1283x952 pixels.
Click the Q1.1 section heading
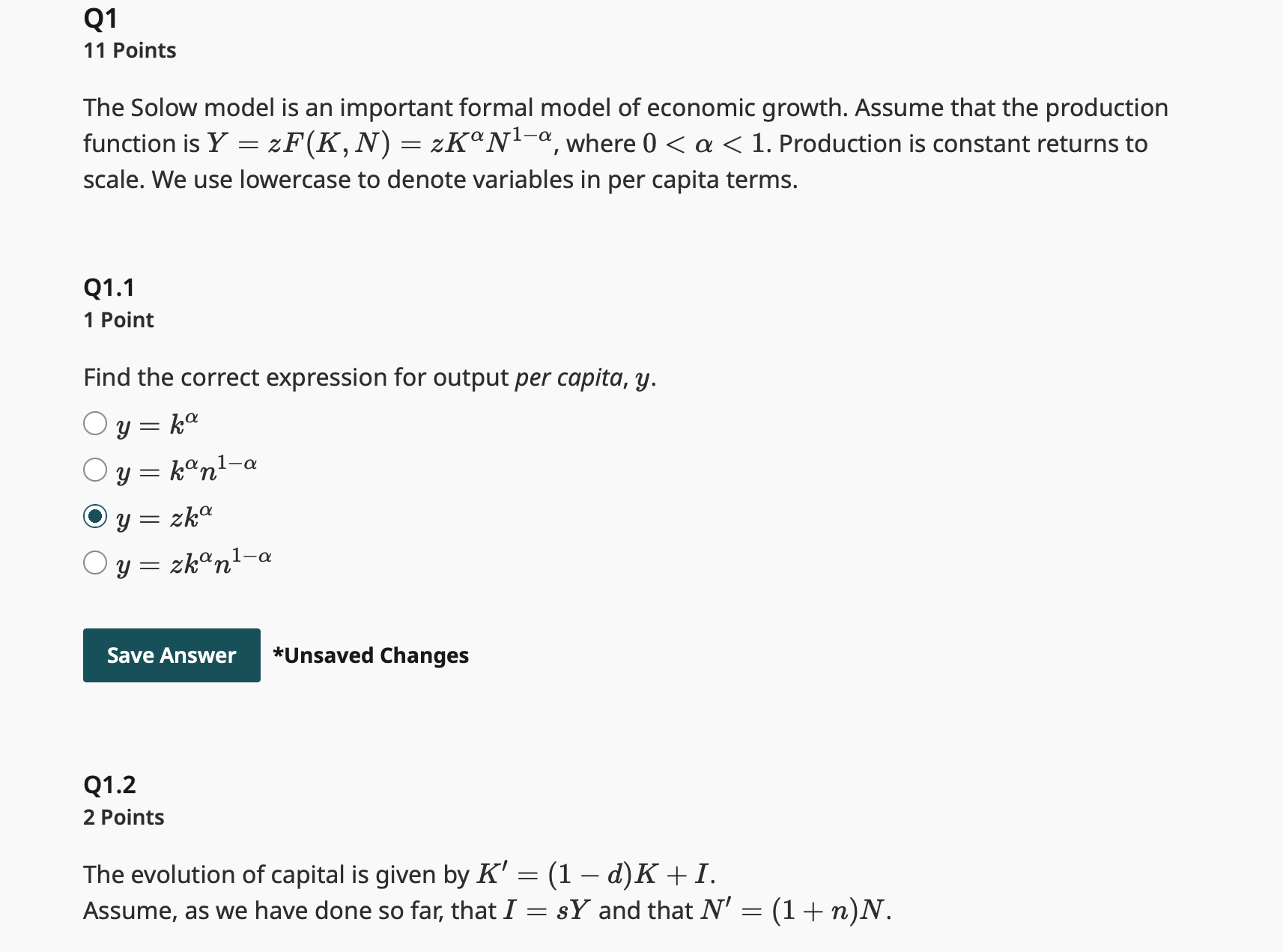[x=110, y=287]
